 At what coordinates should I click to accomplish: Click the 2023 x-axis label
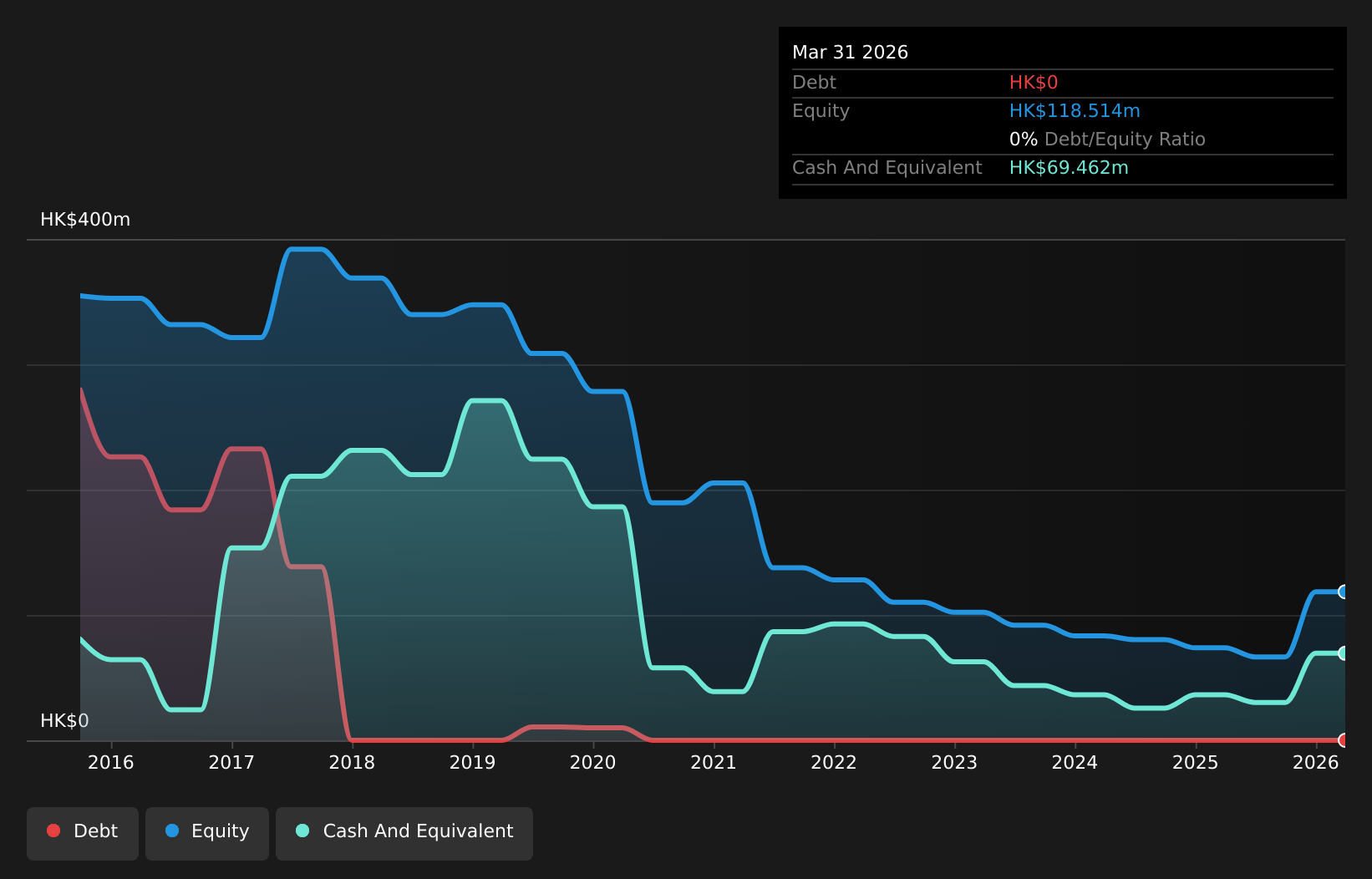[x=954, y=762]
